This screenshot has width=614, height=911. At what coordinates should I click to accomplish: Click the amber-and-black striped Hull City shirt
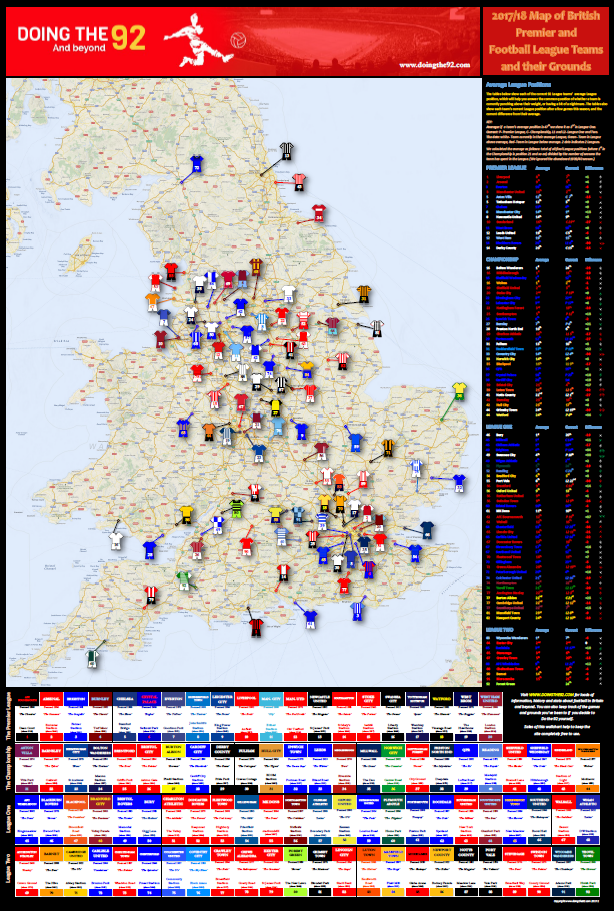pyautogui.click(x=364, y=293)
